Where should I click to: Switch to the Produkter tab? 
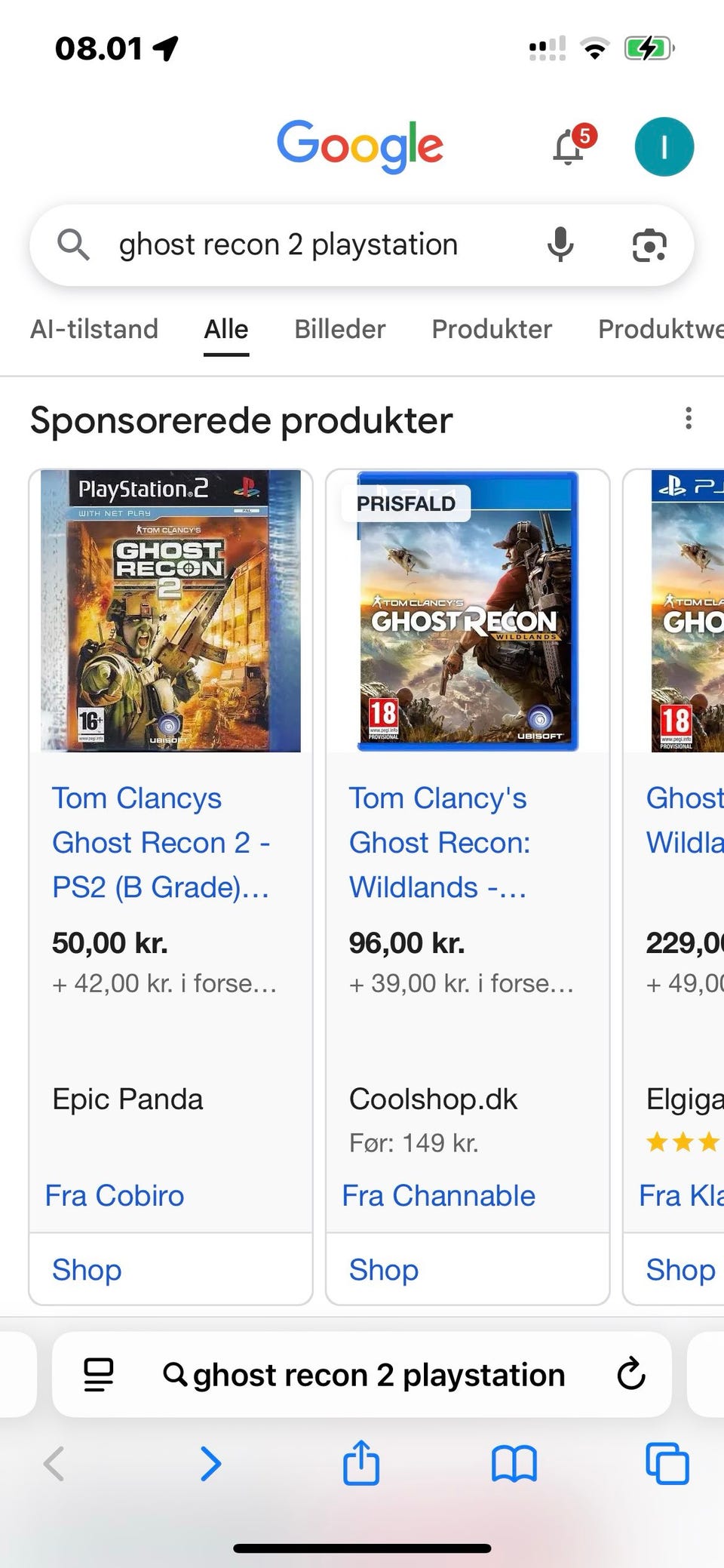[x=492, y=329]
